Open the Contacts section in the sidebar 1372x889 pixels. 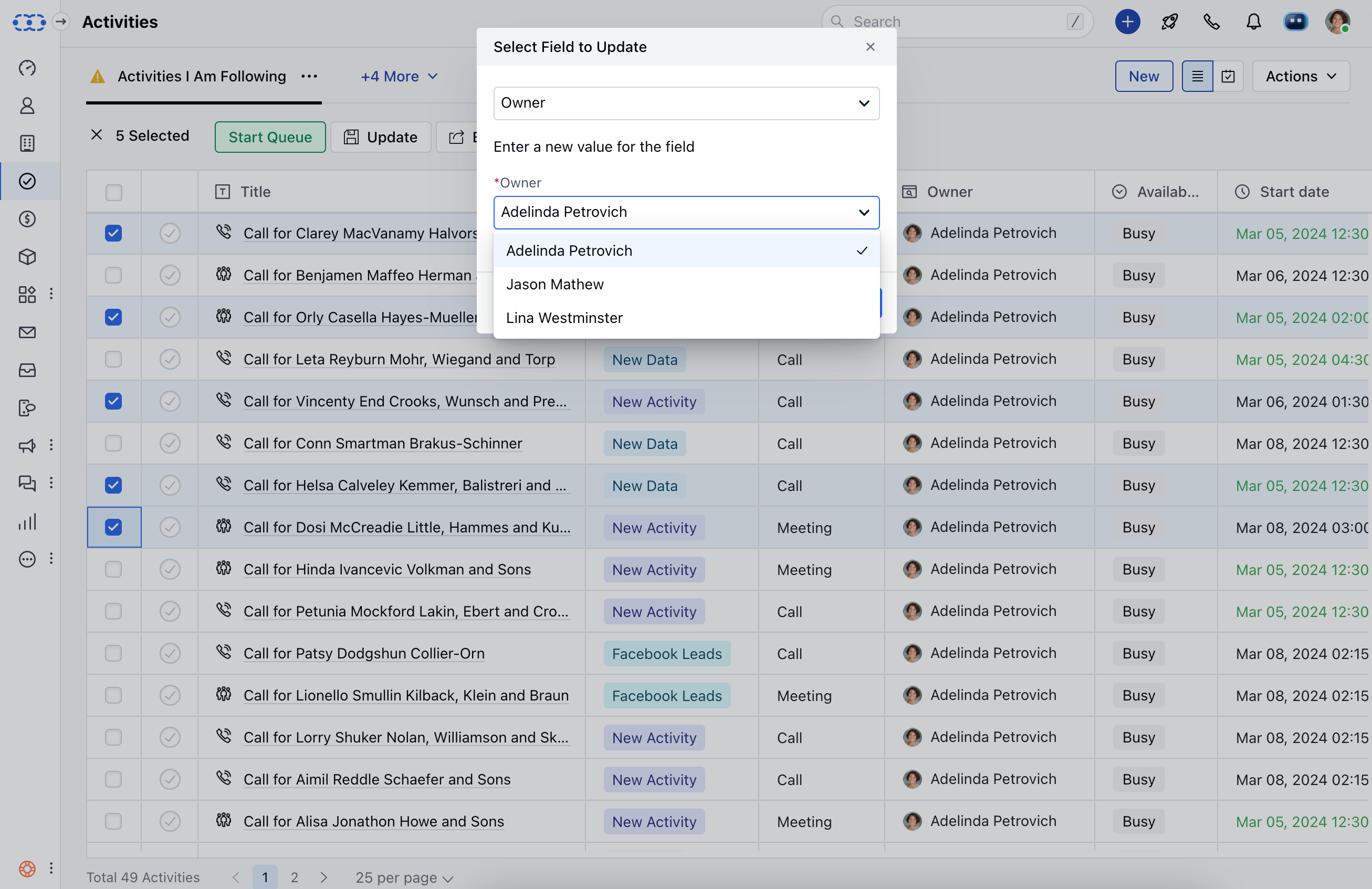point(27,106)
